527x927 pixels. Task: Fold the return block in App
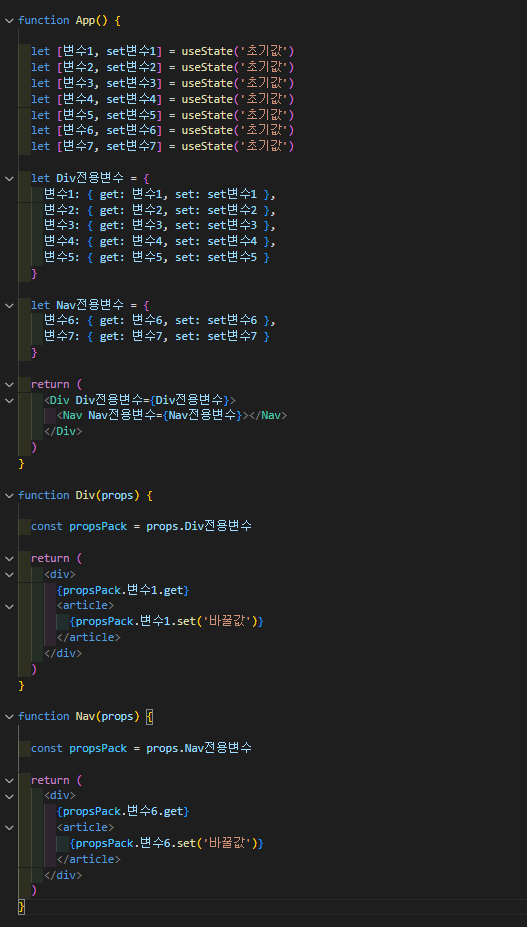[9, 384]
